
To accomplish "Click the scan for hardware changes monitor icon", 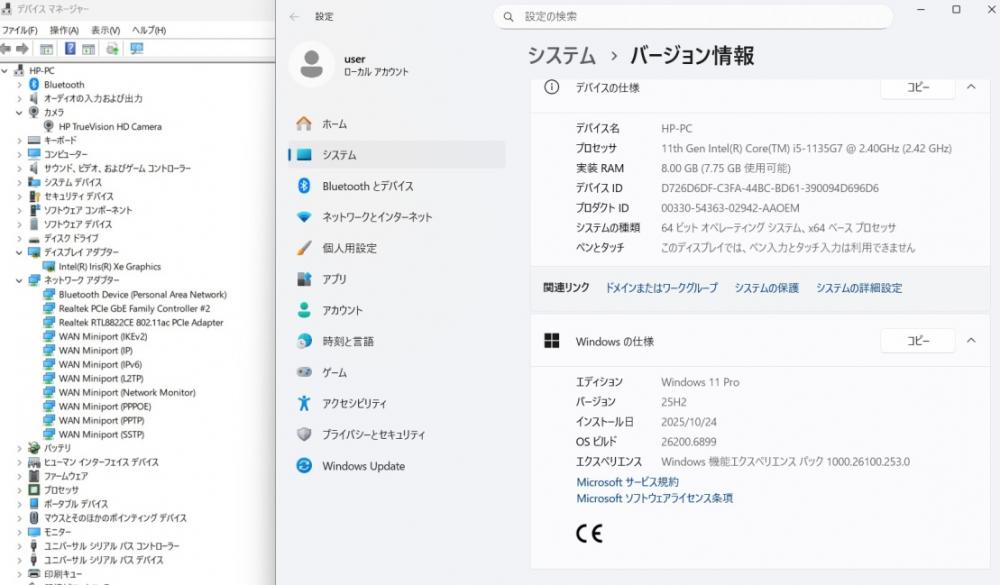I will pos(137,49).
